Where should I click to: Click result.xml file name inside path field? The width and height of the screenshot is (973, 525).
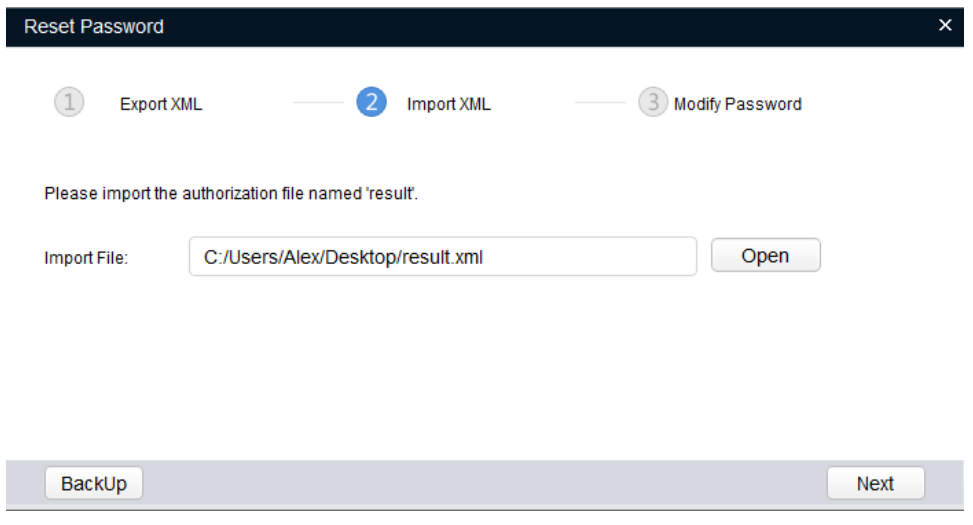tap(450, 256)
